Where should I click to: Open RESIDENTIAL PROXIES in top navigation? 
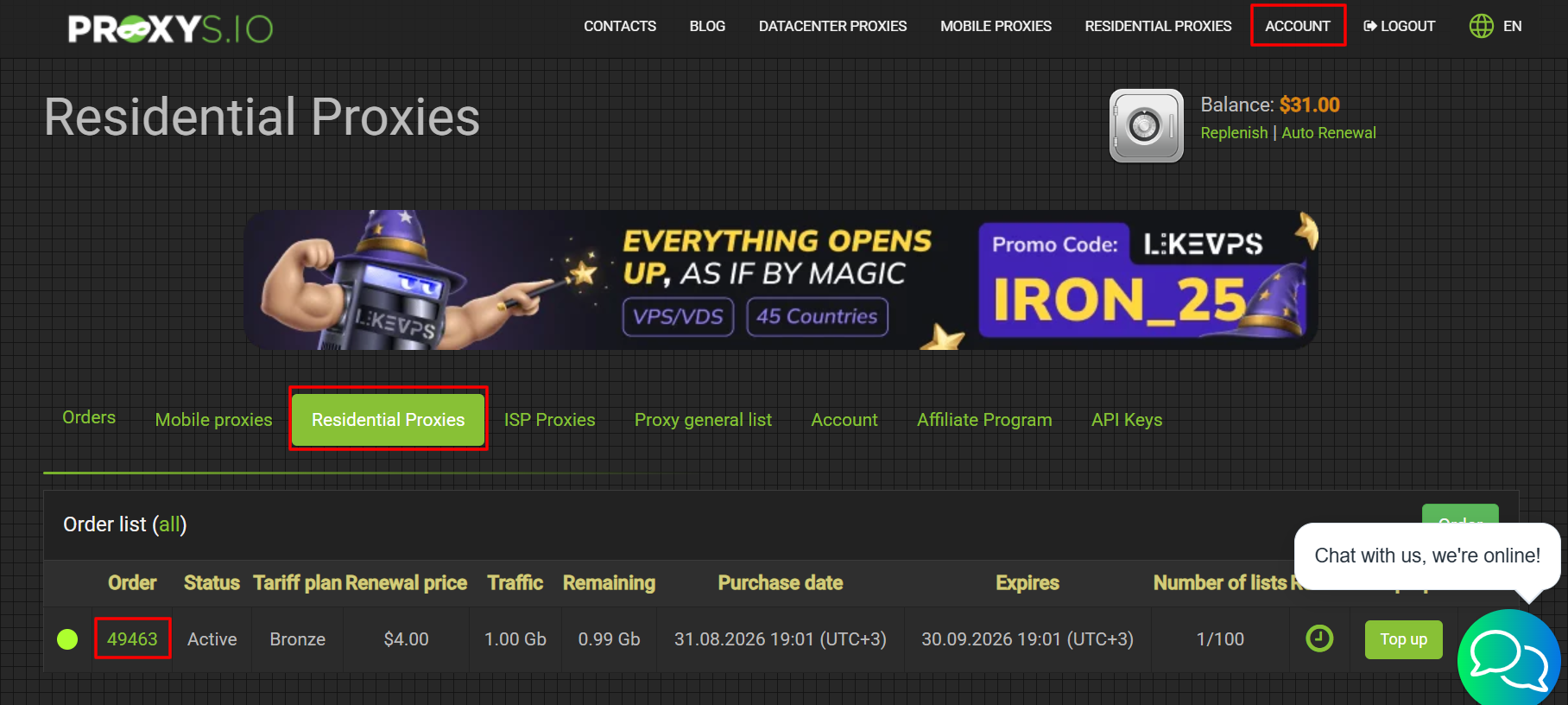(x=1158, y=26)
